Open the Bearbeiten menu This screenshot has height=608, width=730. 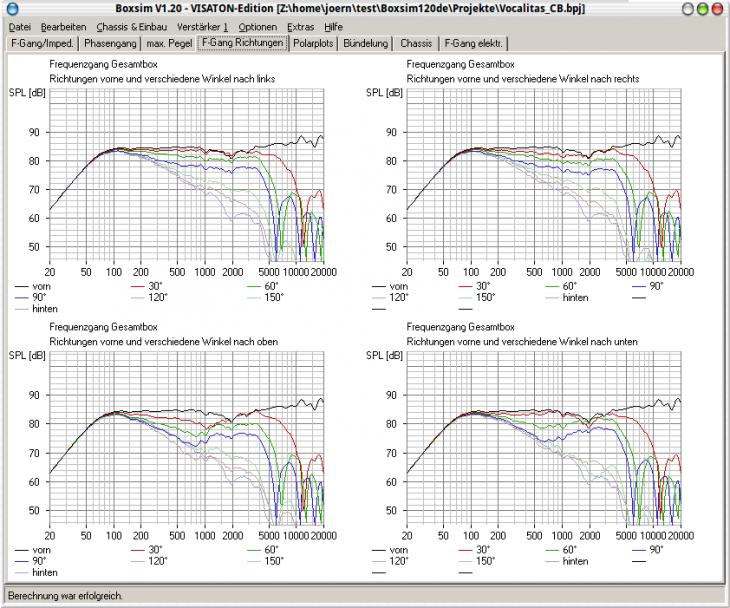click(63, 27)
